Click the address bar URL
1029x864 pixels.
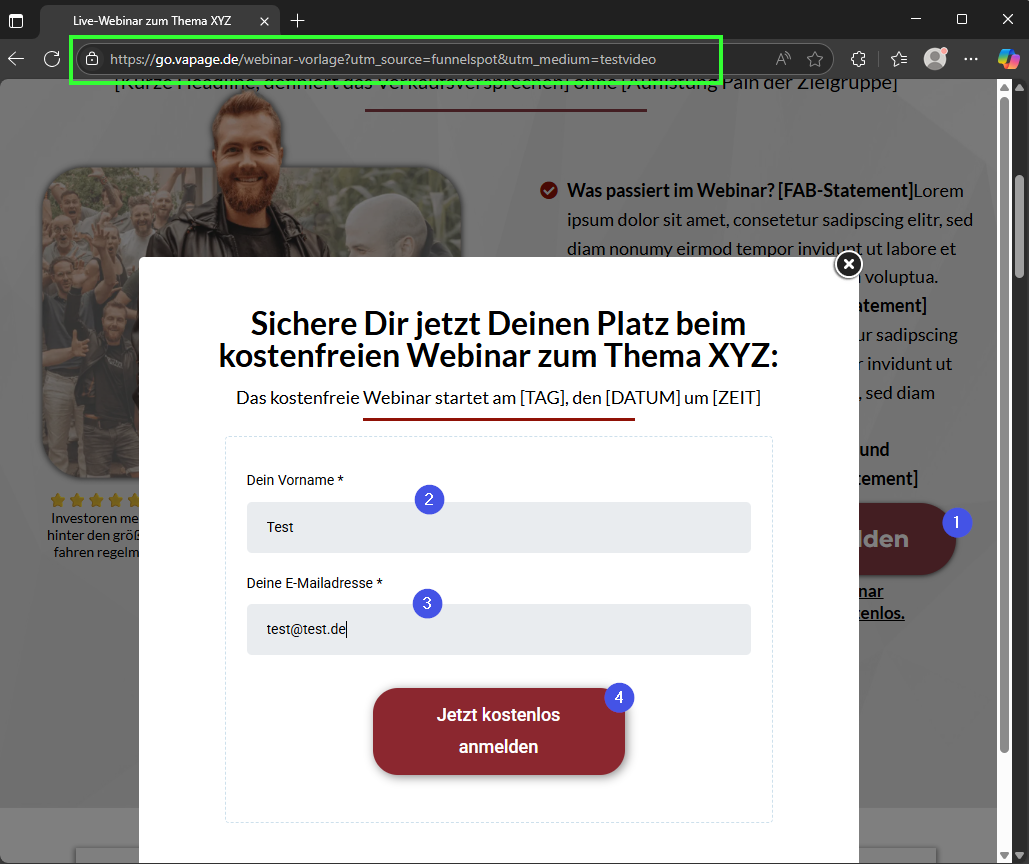383,59
